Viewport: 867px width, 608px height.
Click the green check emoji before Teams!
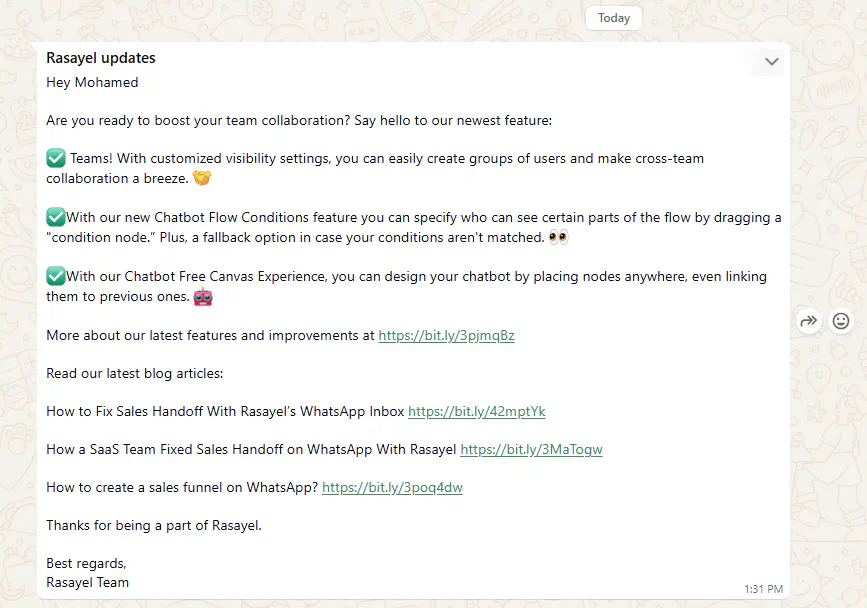(x=56, y=158)
